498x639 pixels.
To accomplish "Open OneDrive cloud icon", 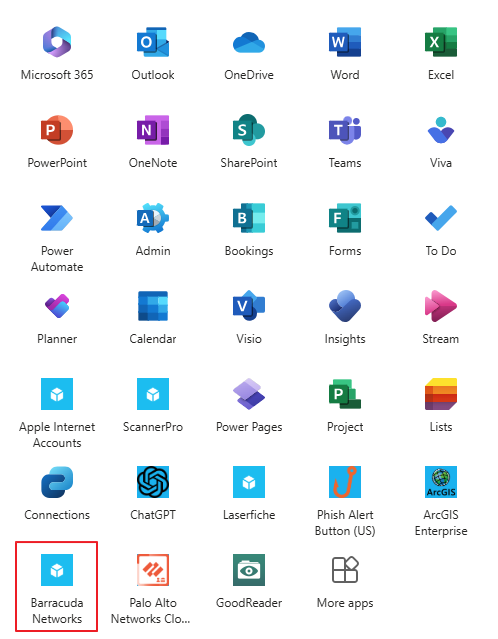I will (249, 42).
